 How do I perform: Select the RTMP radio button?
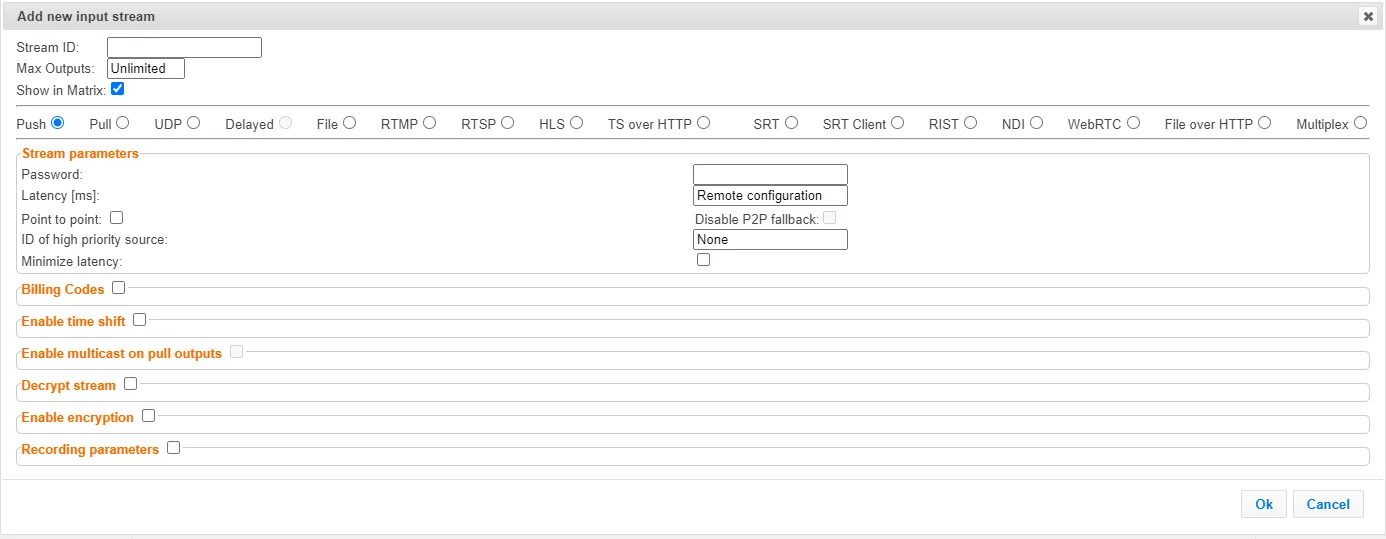click(429, 123)
